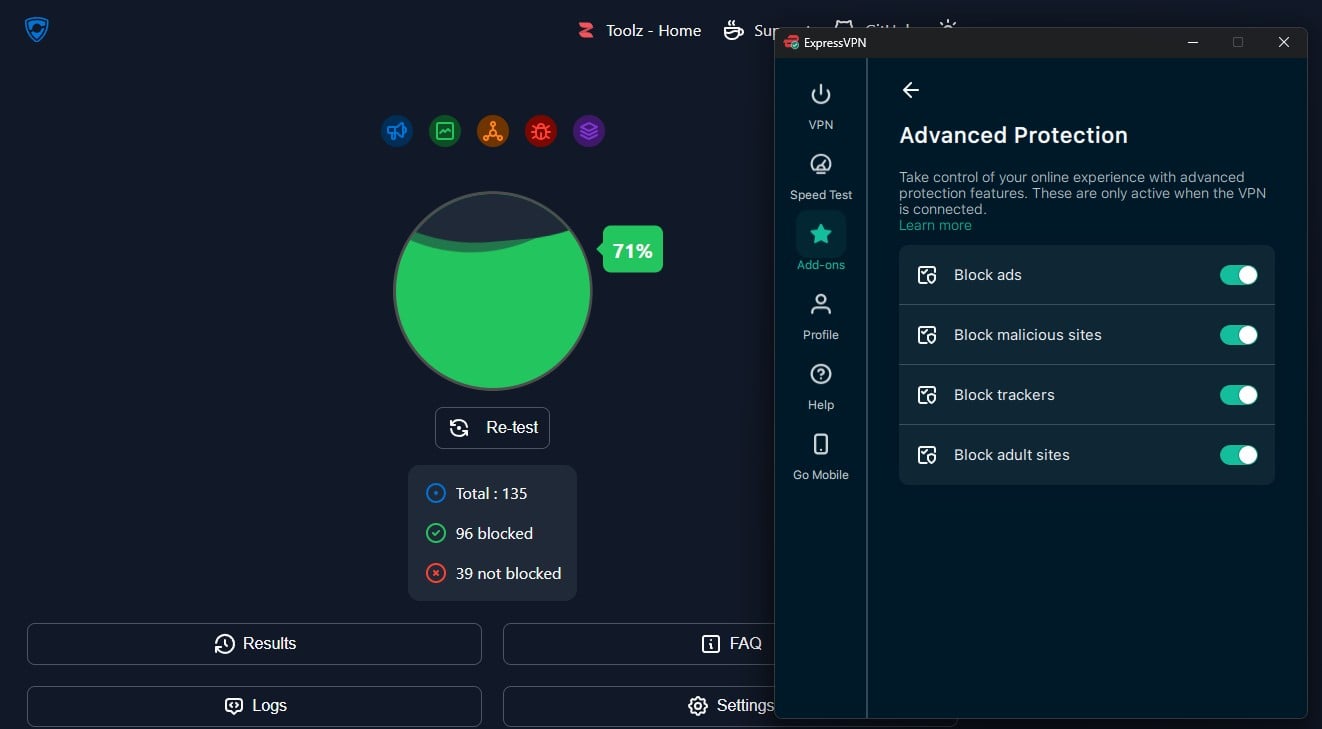Select the orange network nodes category icon
This screenshot has width=1322, height=729.
493,131
